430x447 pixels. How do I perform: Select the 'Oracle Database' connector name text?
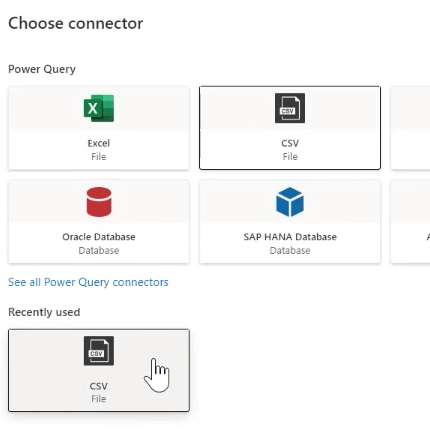pyautogui.click(x=99, y=237)
